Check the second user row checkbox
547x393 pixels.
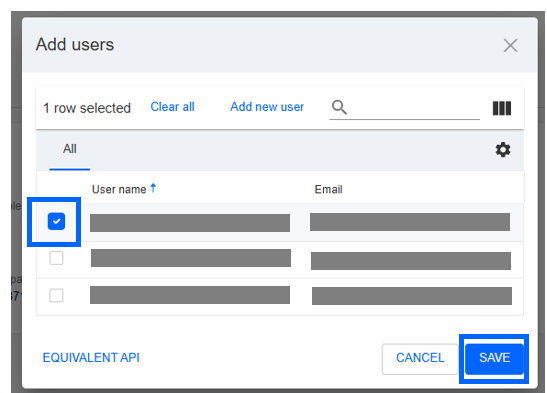tap(56, 258)
